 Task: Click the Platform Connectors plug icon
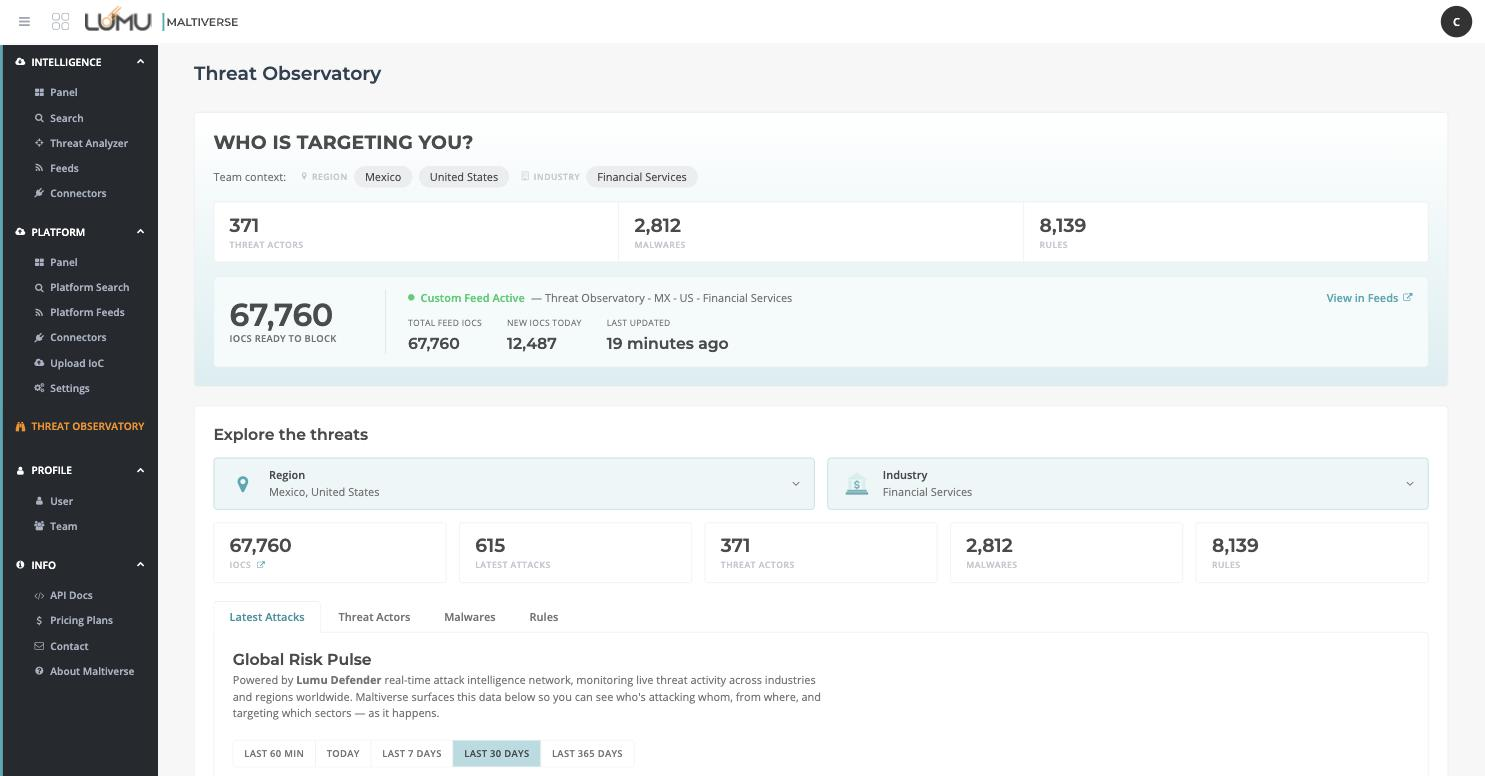coord(39,337)
